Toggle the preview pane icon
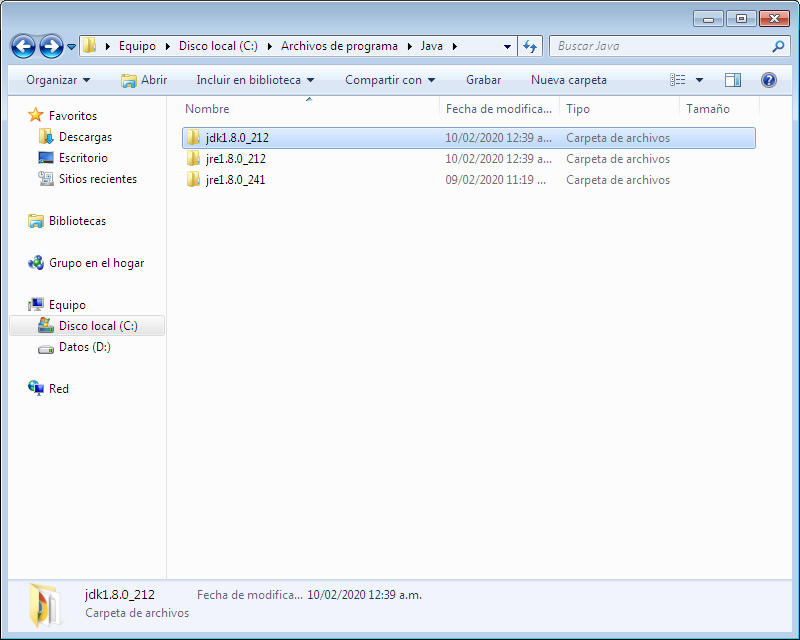The width and height of the screenshot is (800, 640). coord(733,80)
